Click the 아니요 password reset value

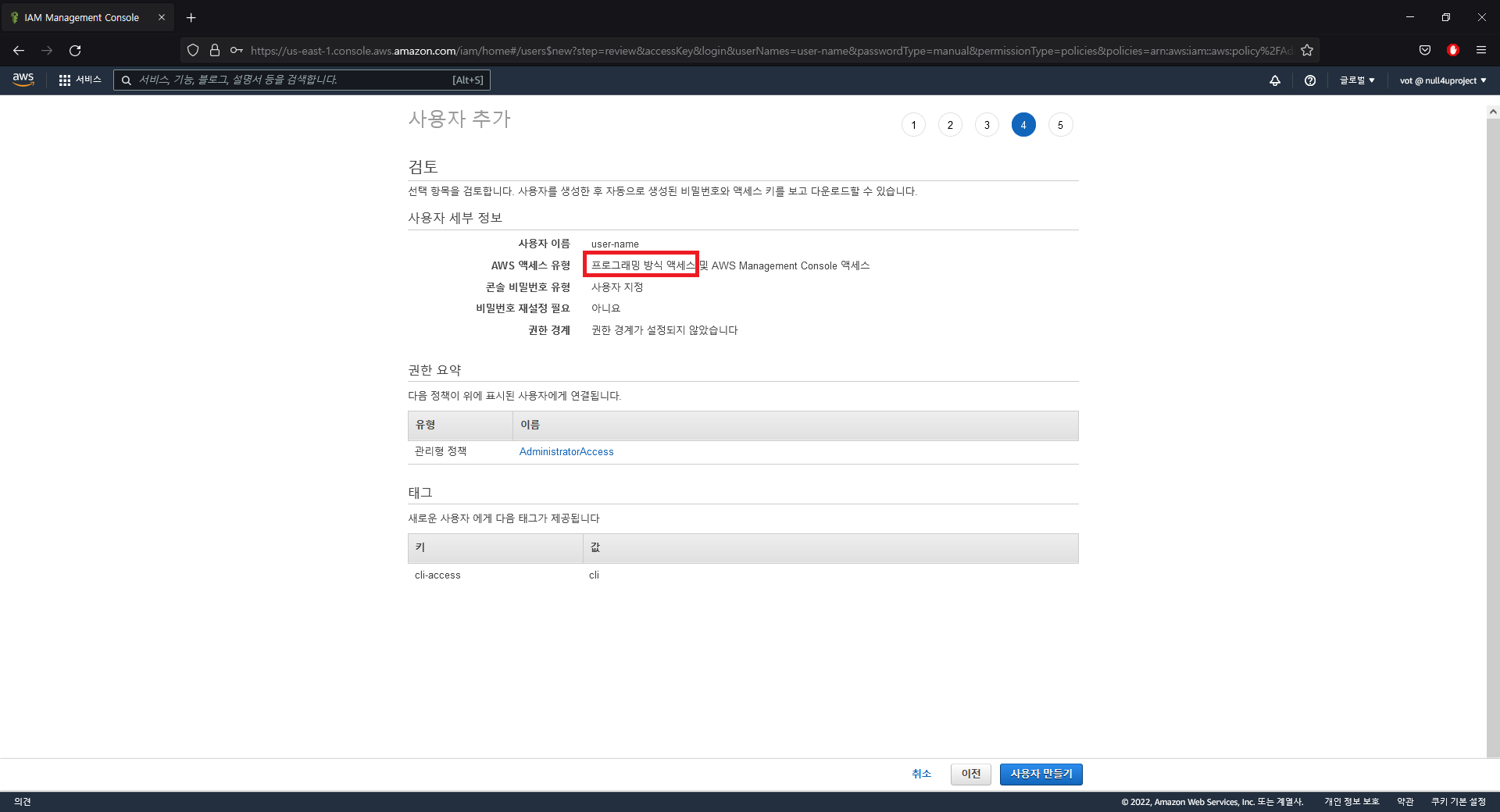pyautogui.click(x=605, y=308)
